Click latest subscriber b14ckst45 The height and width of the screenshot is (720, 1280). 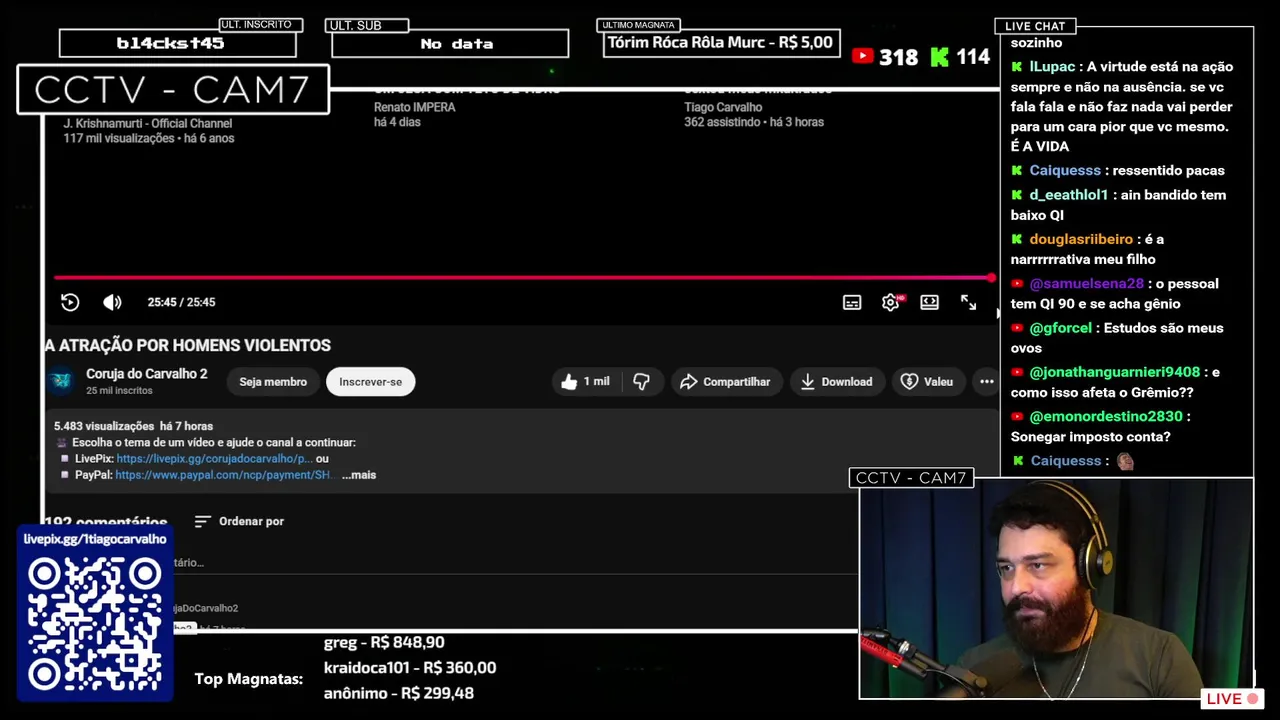170,43
